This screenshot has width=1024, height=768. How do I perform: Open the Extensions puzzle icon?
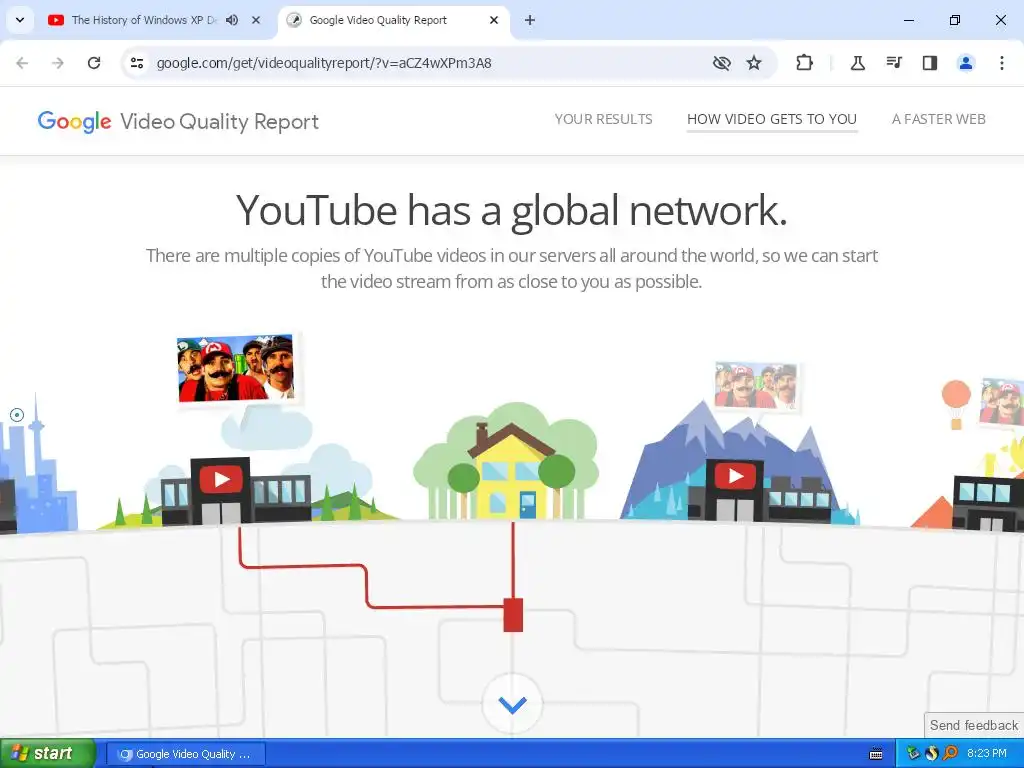tap(805, 63)
